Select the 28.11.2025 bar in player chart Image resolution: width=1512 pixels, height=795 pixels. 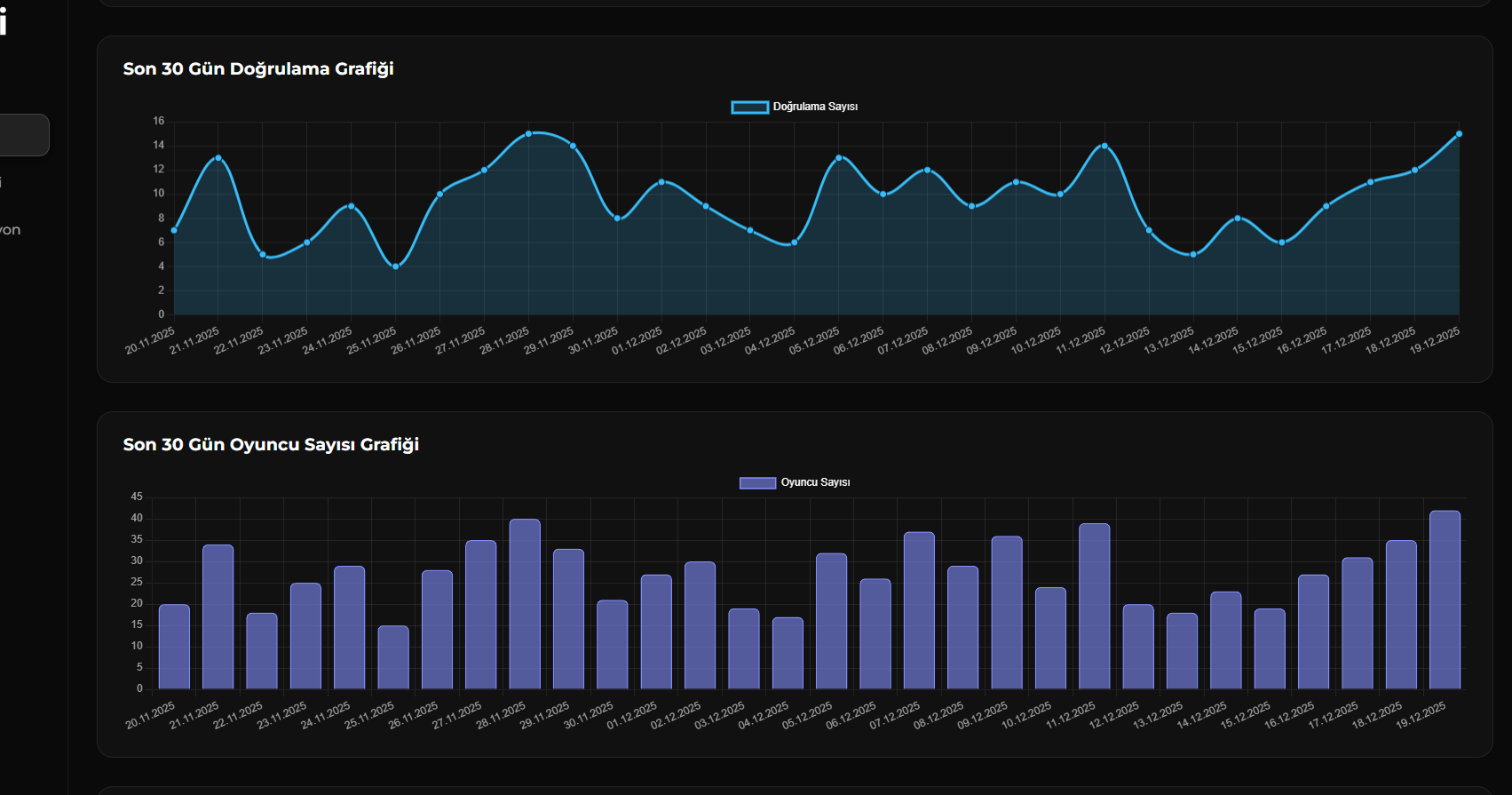(525, 604)
